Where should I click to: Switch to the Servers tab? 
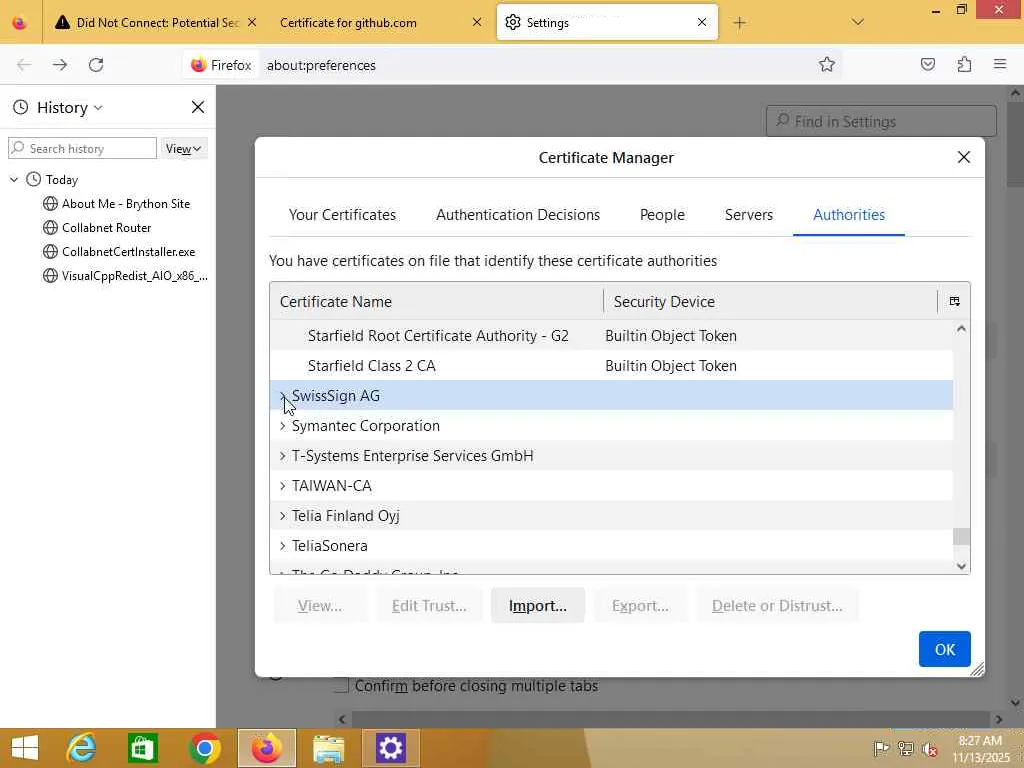(x=748, y=215)
